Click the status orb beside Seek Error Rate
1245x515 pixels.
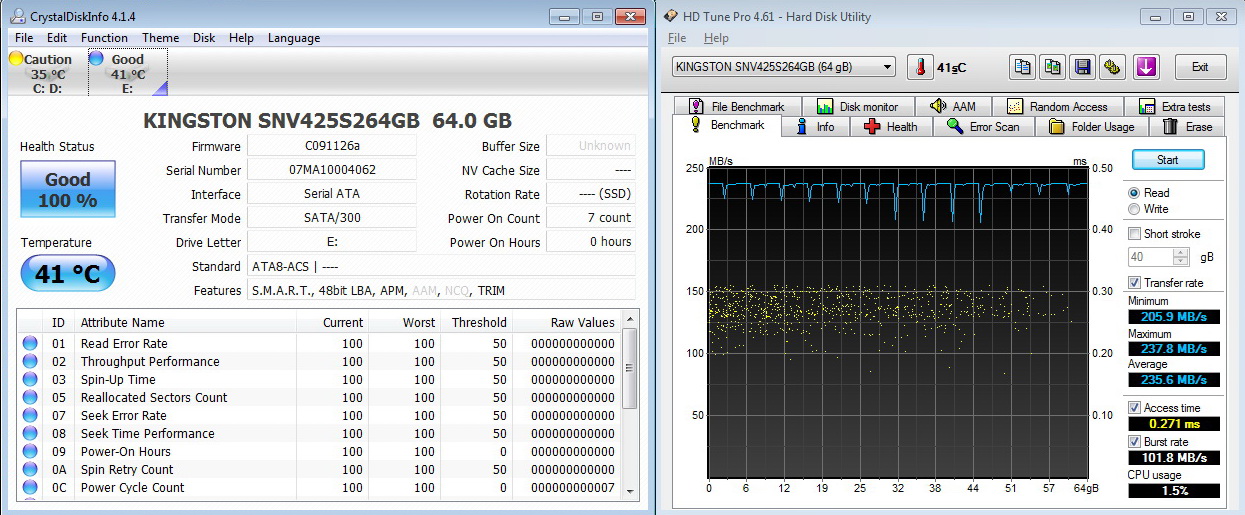pyautogui.click(x=30, y=415)
